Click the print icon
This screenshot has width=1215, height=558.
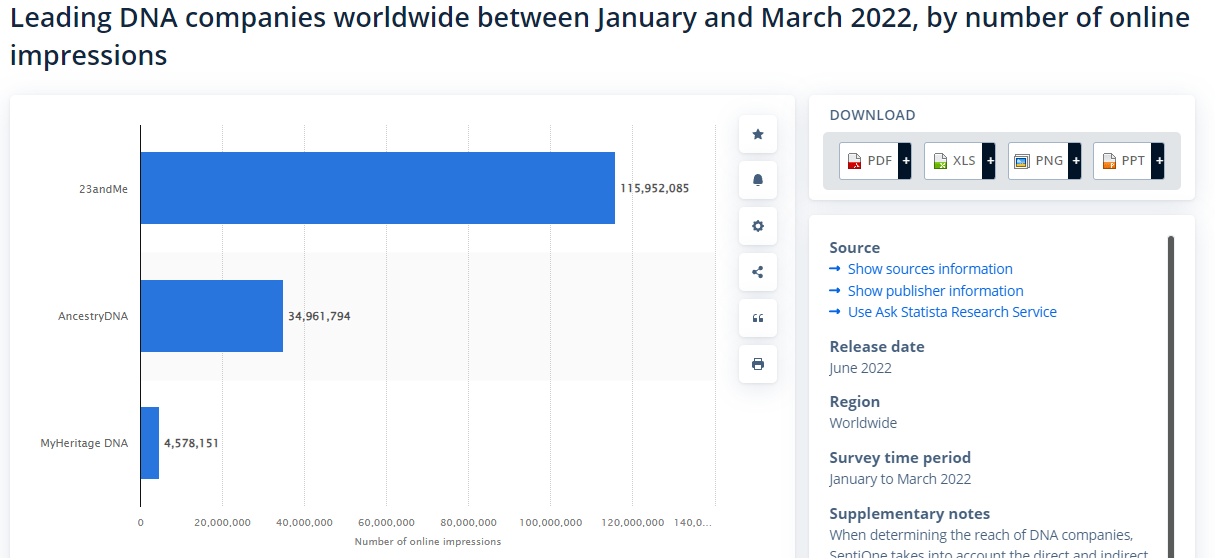[x=757, y=364]
